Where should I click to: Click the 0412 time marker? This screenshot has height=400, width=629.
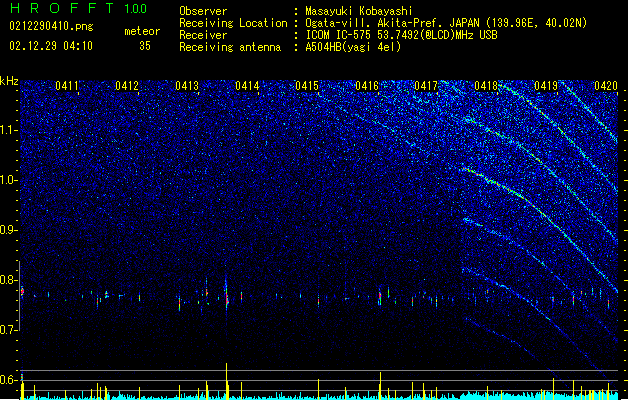[x=127, y=86]
